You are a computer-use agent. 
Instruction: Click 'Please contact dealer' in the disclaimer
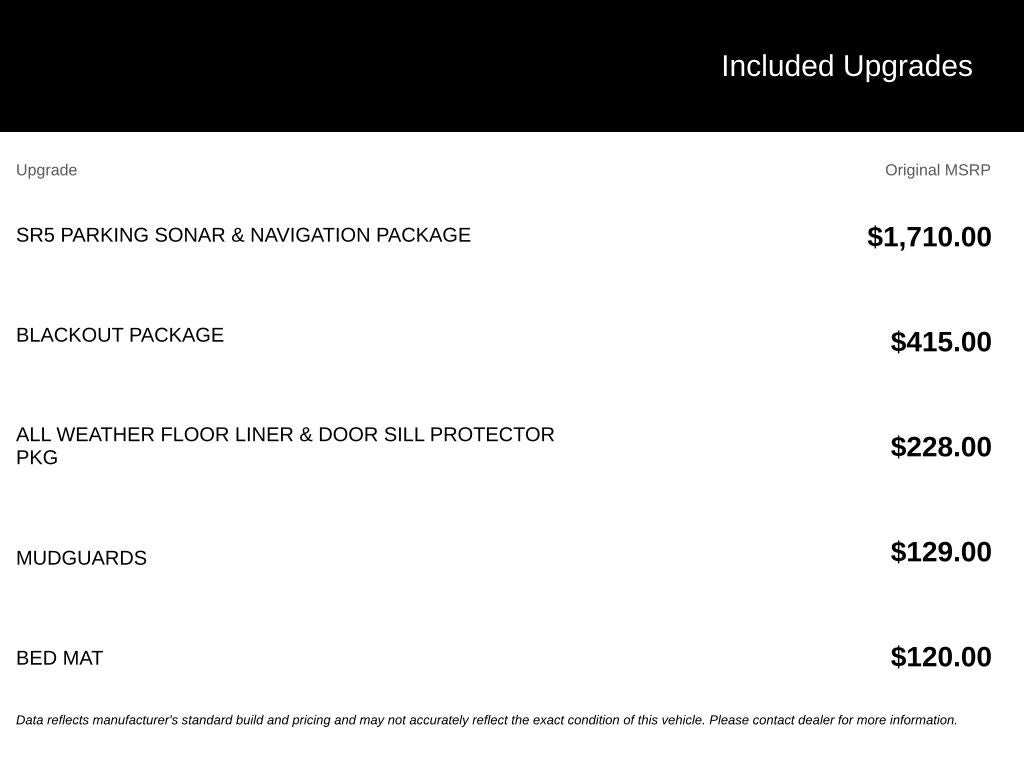coord(771,720)
